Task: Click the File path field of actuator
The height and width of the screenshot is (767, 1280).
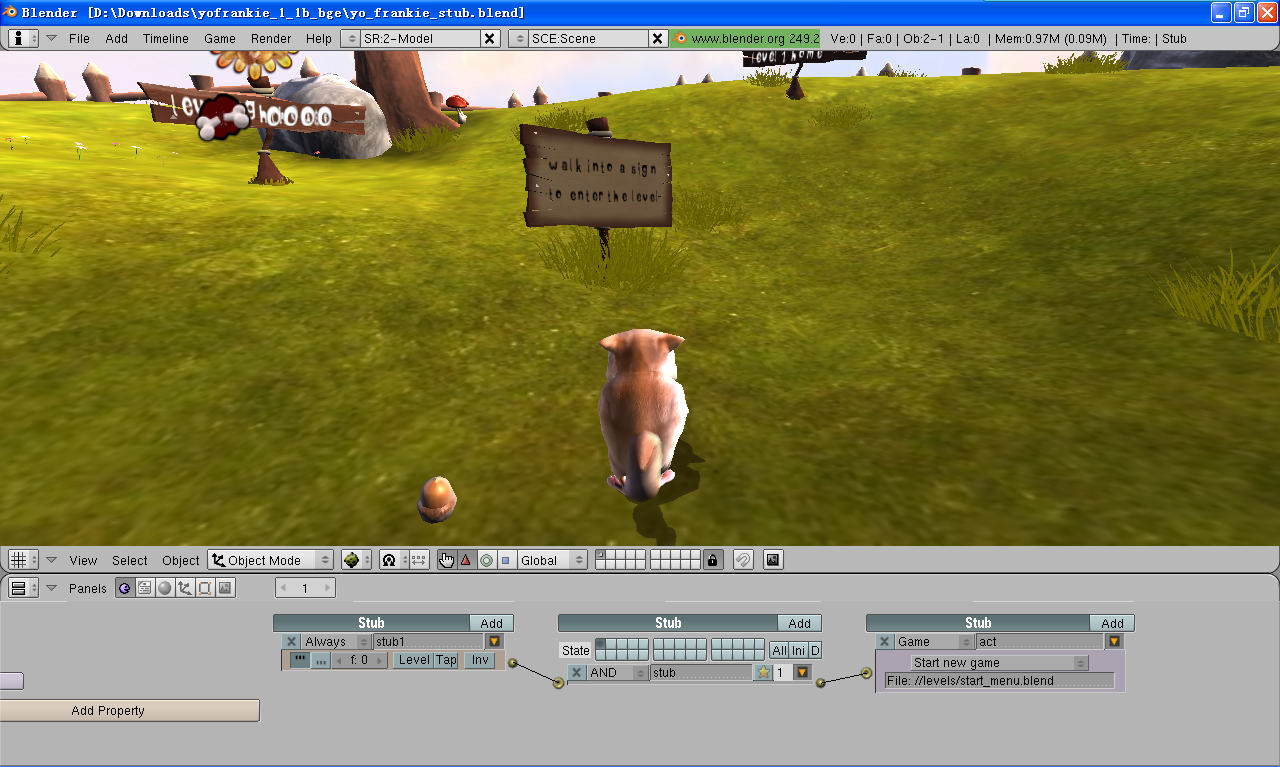Action: (x=999, y=681)
